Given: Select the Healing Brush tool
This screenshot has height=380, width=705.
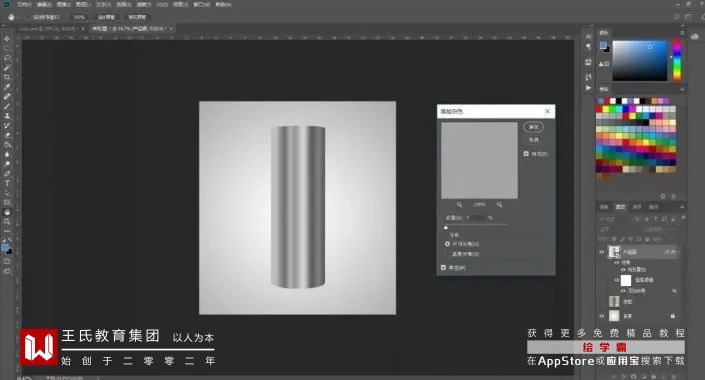Looking at the screenshot, I should click(7, 96).
